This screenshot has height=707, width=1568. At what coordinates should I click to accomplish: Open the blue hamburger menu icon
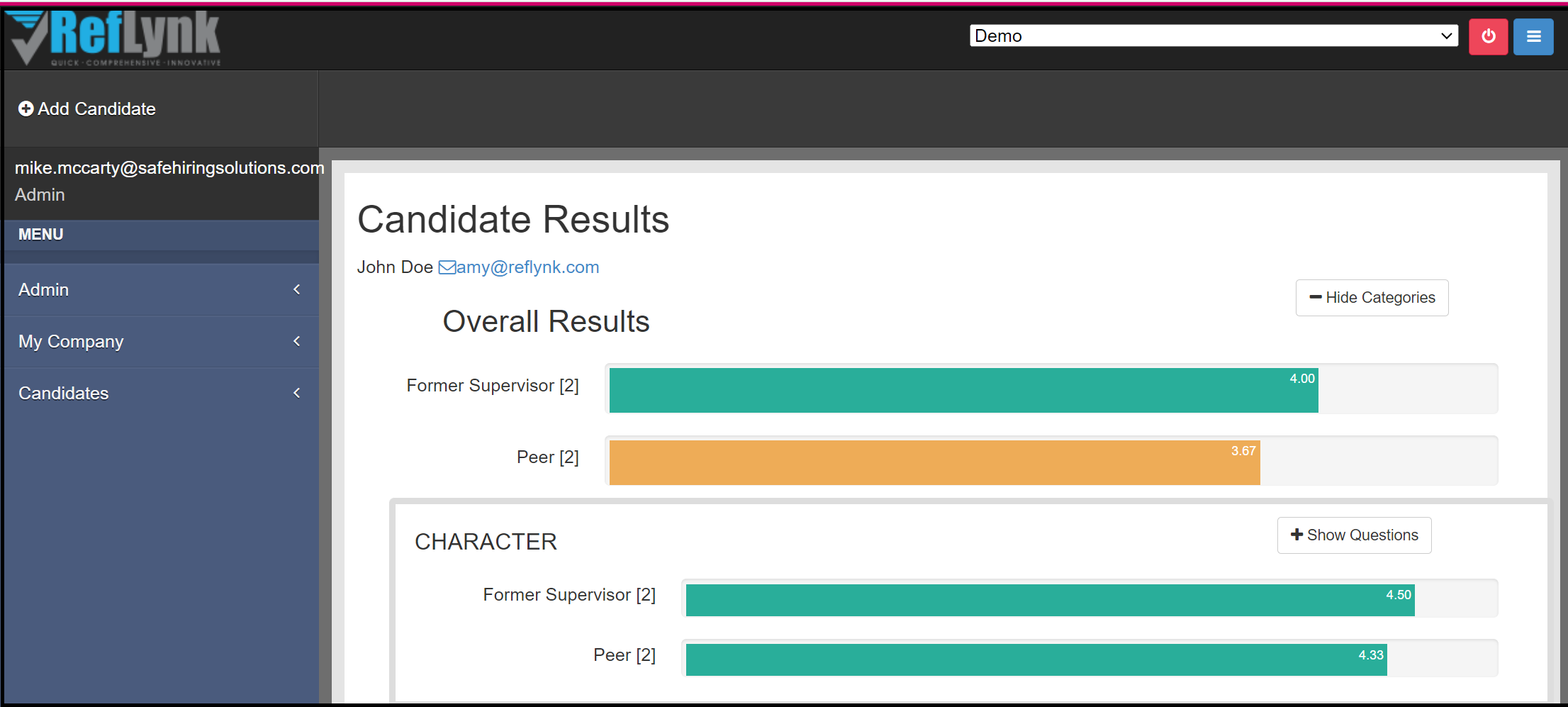click(x=1533, y=36)
